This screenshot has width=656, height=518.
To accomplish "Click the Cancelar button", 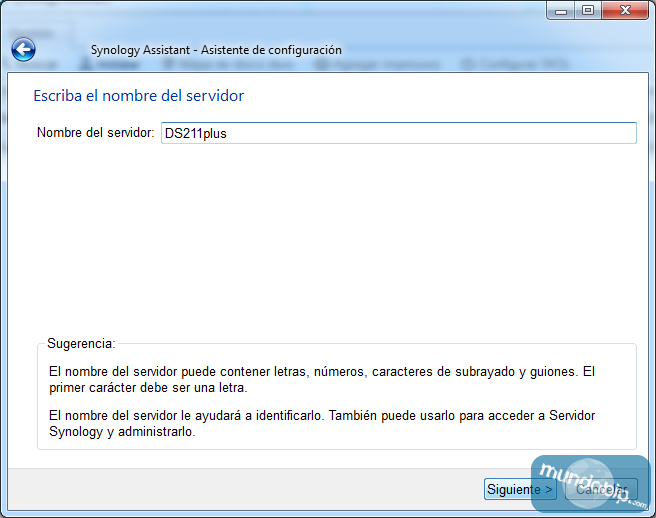I will pyautogui.click(x=601, y=489).
